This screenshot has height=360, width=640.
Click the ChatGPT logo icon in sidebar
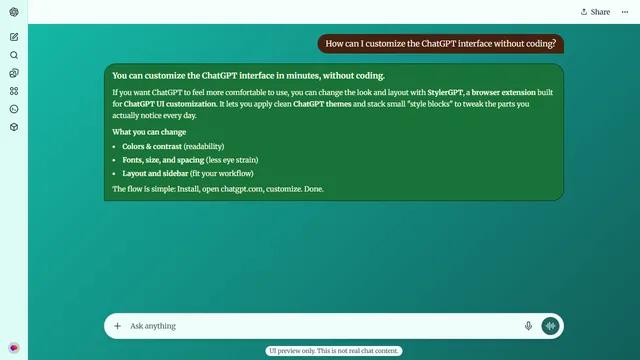click(14, 12)
